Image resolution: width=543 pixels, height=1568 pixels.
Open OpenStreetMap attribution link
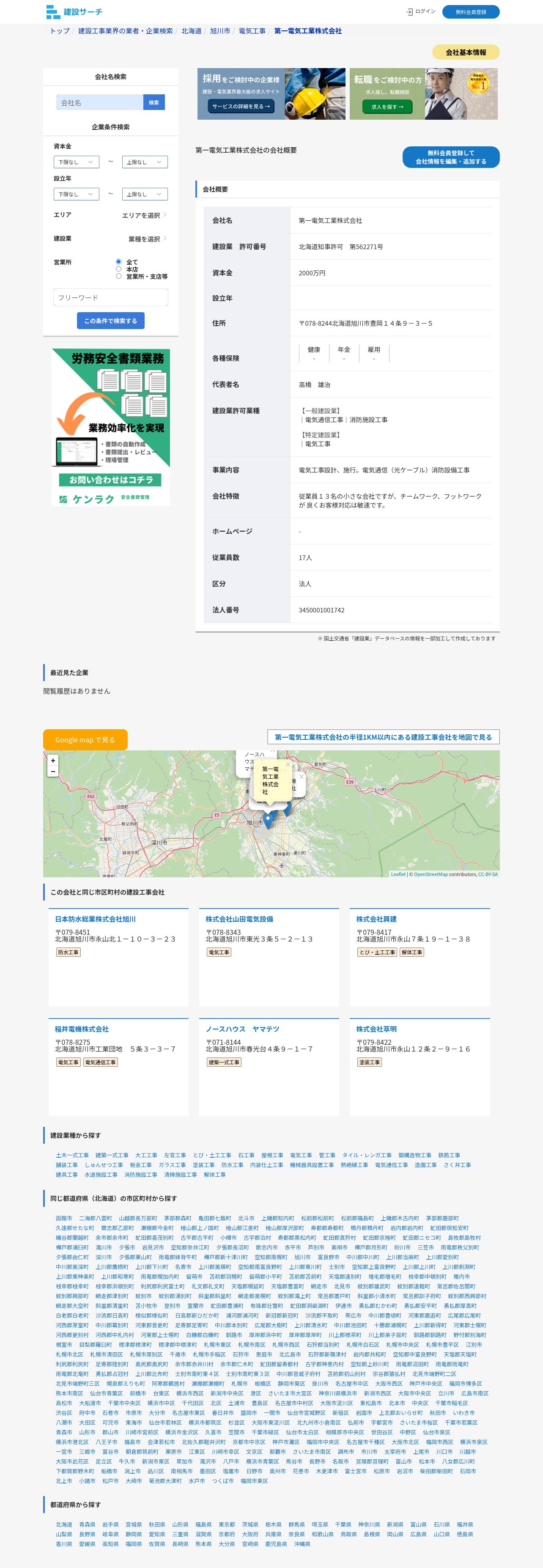click(x=431, y=874)
